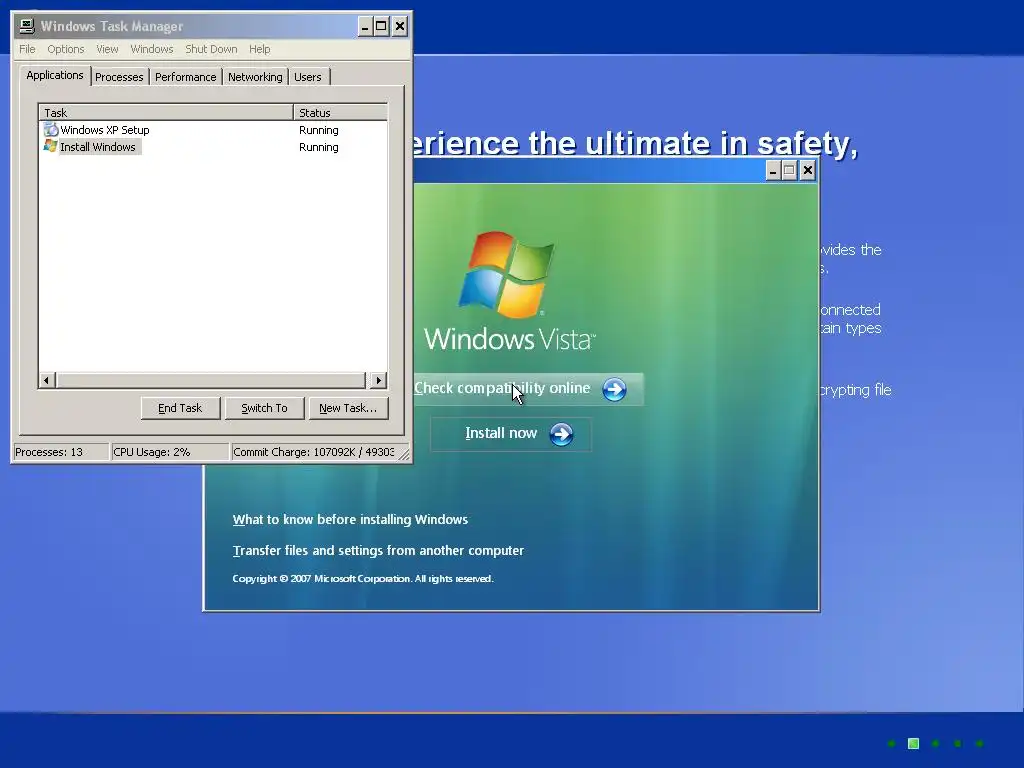The image size is (1024, 768).
Task: Open the Shut Down menu
Action: pyautogui.click(x=211, y=49)
